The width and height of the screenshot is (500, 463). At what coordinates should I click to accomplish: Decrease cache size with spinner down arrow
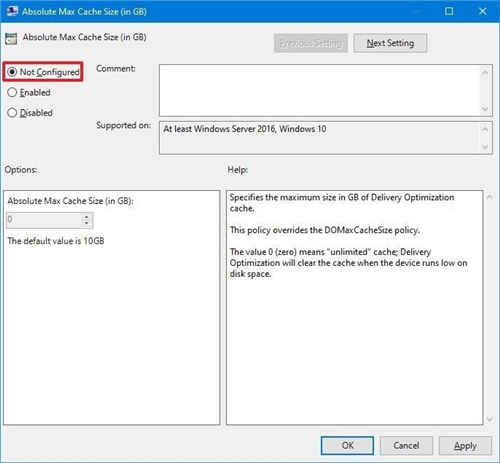[86, 224]
